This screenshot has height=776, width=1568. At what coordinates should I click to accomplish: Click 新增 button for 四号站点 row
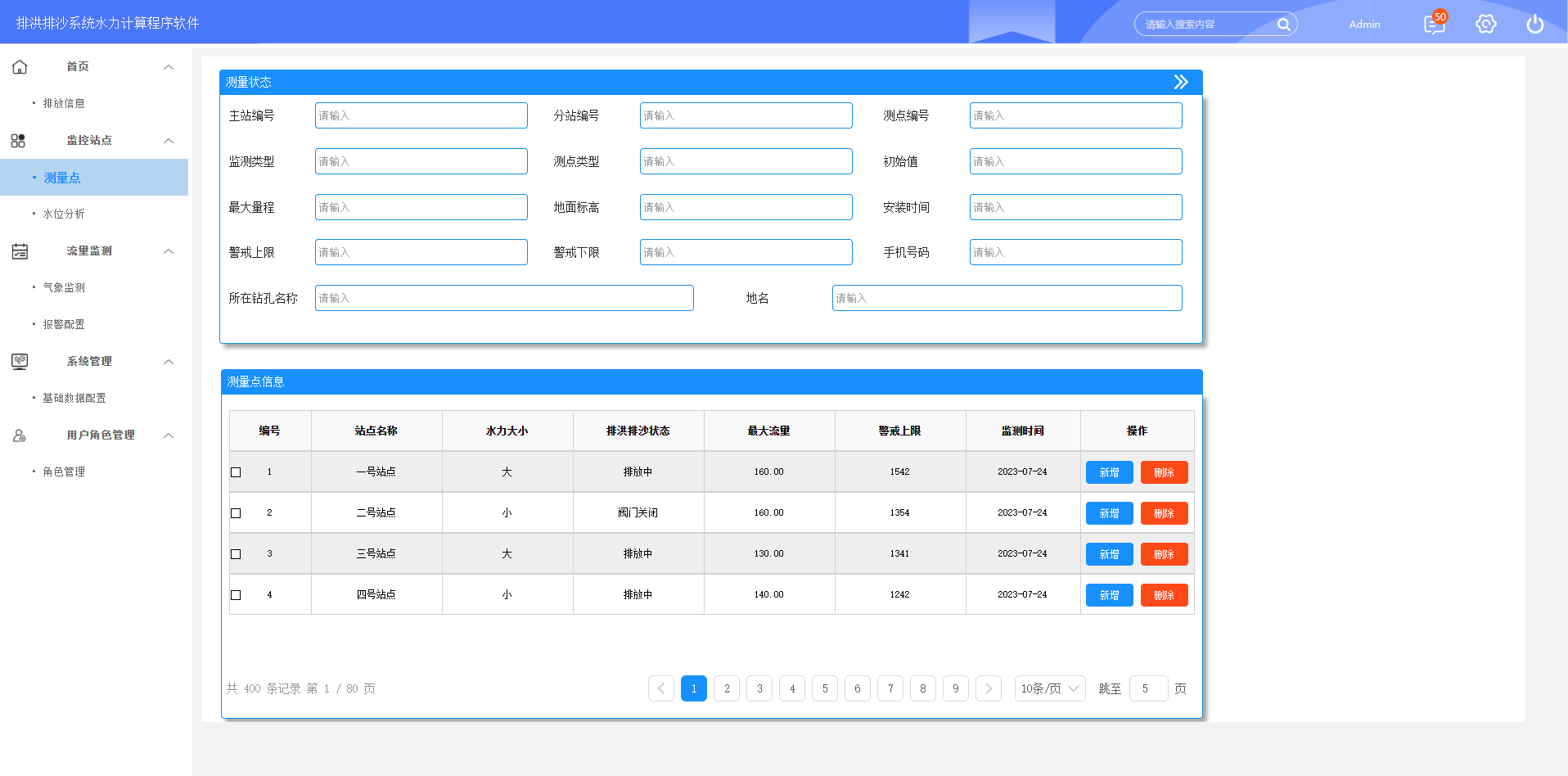coord(1110,595)
